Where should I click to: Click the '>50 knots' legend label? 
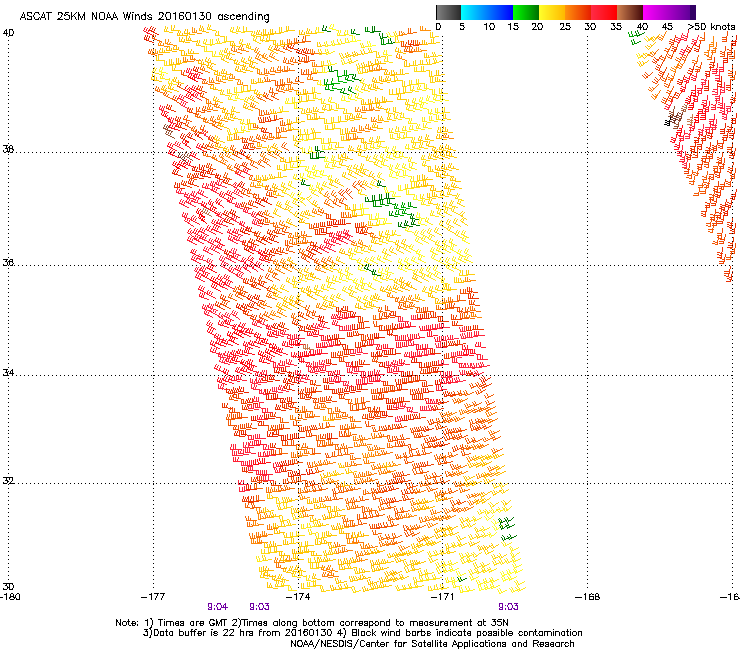point(711,26)
